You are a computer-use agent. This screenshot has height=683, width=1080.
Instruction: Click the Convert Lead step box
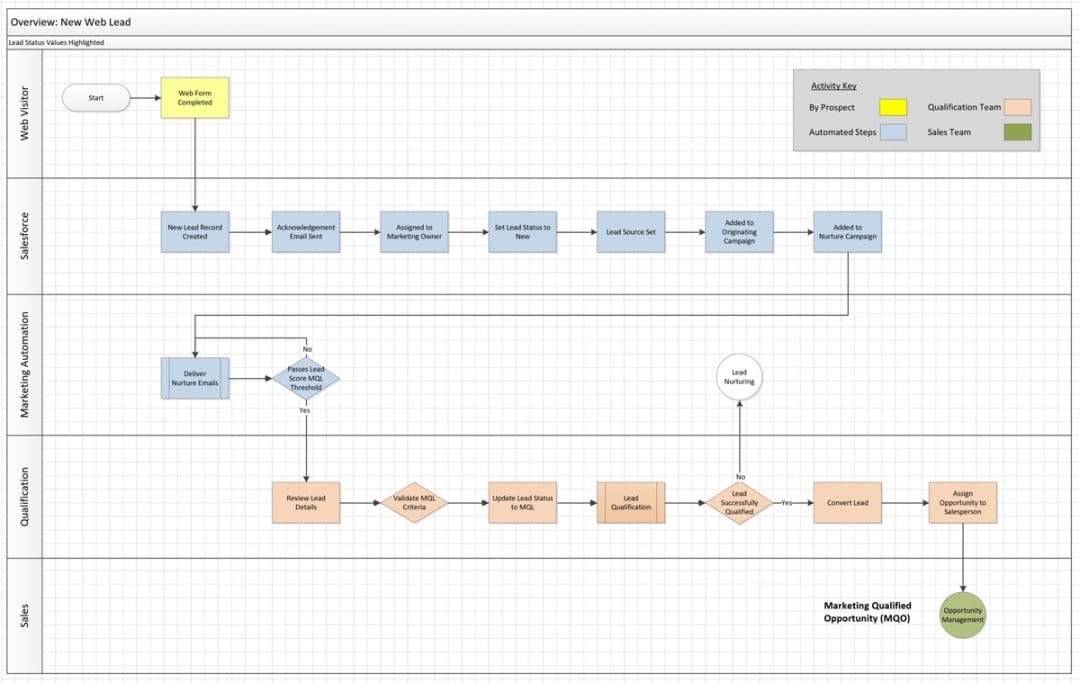848,502
